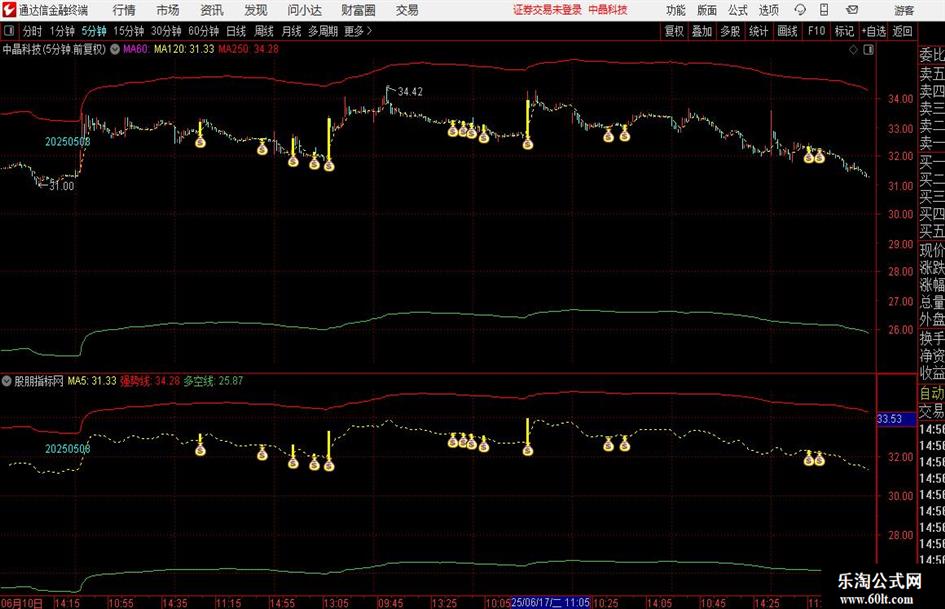Click the 统计 statistics button

point(758,31)
